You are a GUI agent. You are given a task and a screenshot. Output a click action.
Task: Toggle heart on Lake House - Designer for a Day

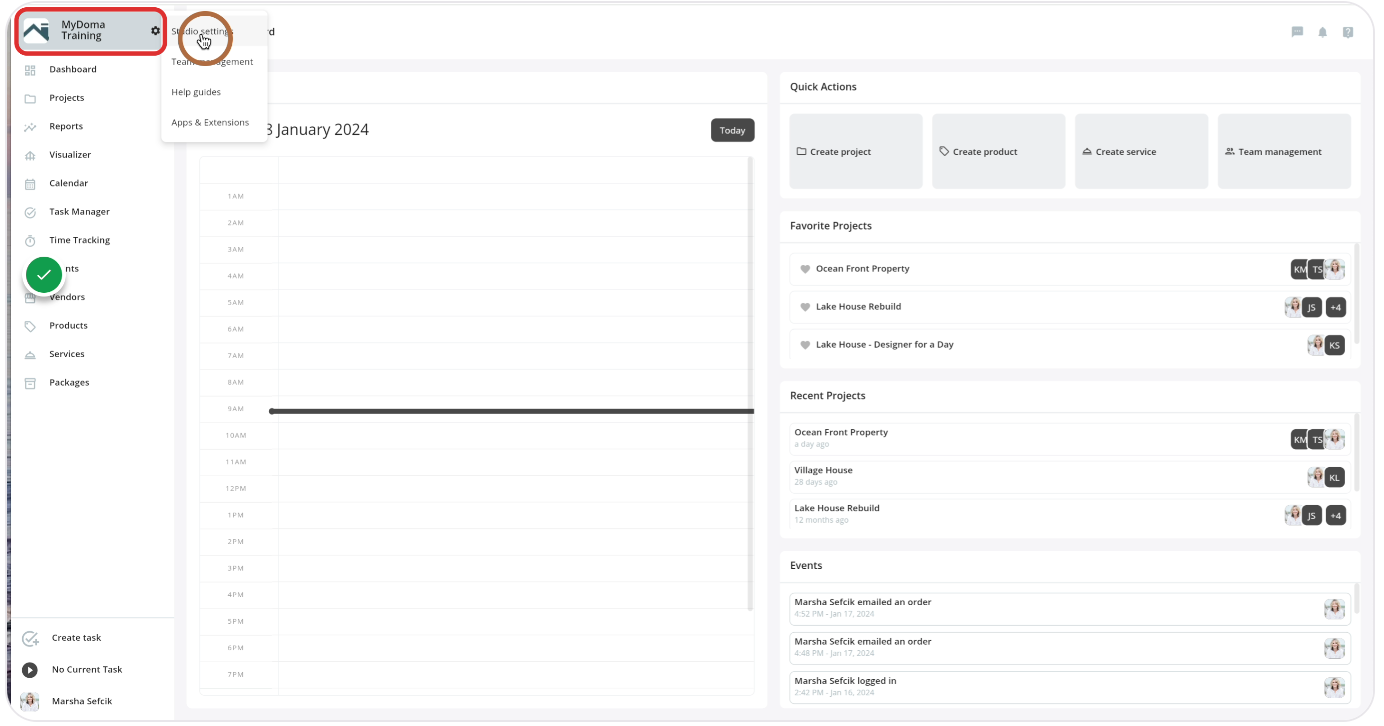(805, 345)
